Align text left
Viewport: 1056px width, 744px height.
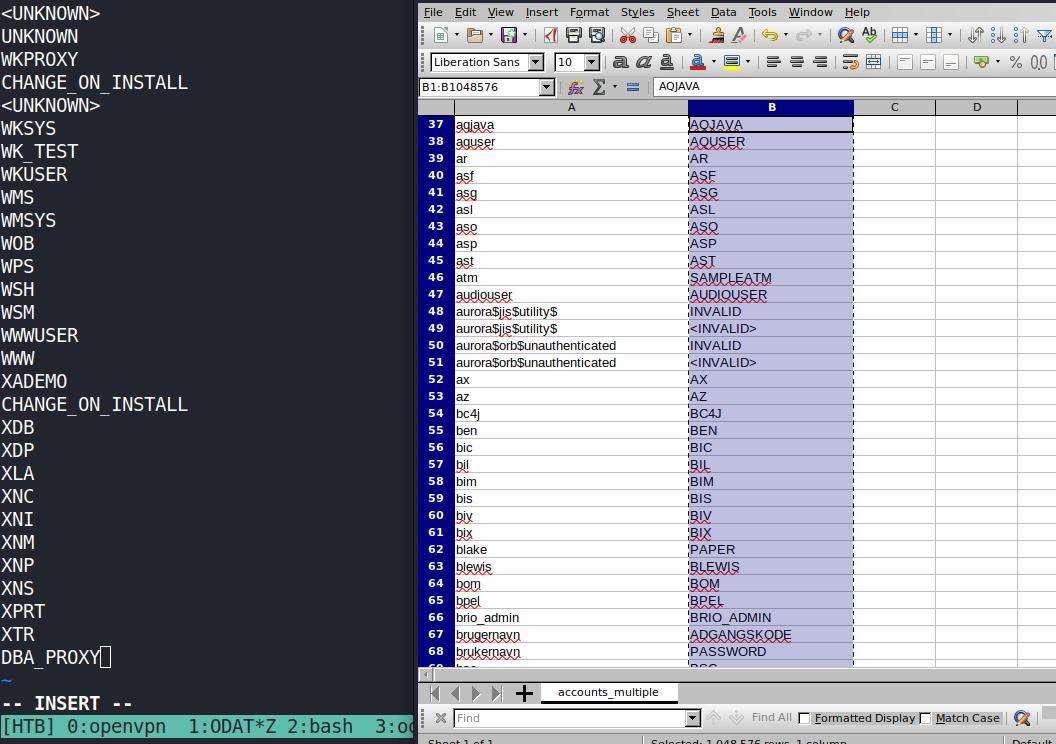point(774,63)
